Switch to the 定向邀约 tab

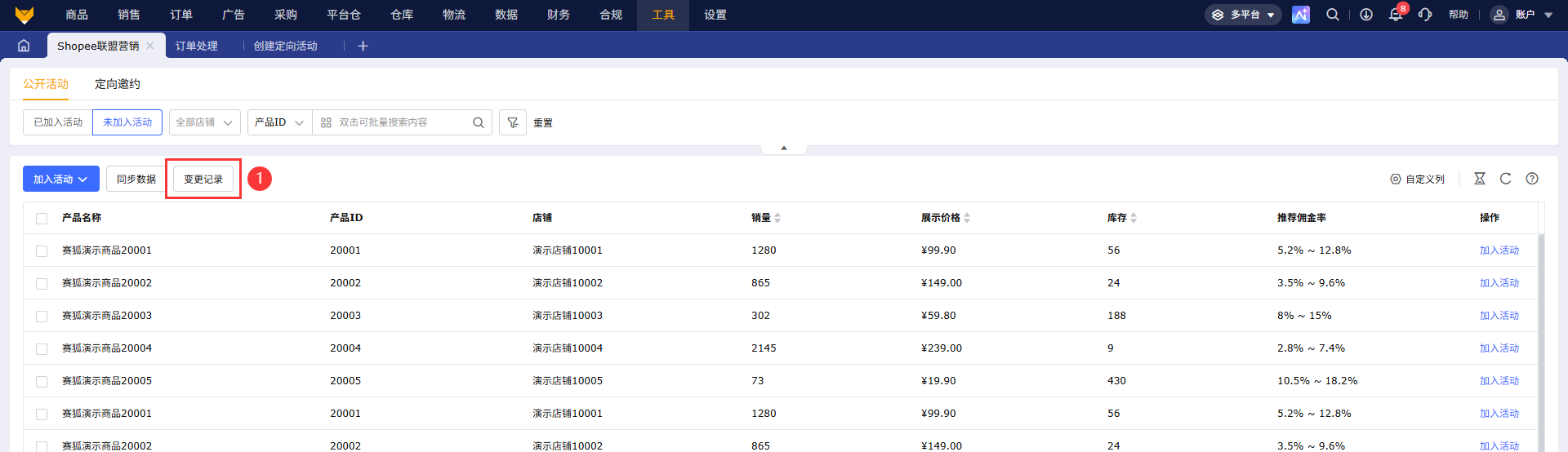pyautogui.click(x=118, y=84)
